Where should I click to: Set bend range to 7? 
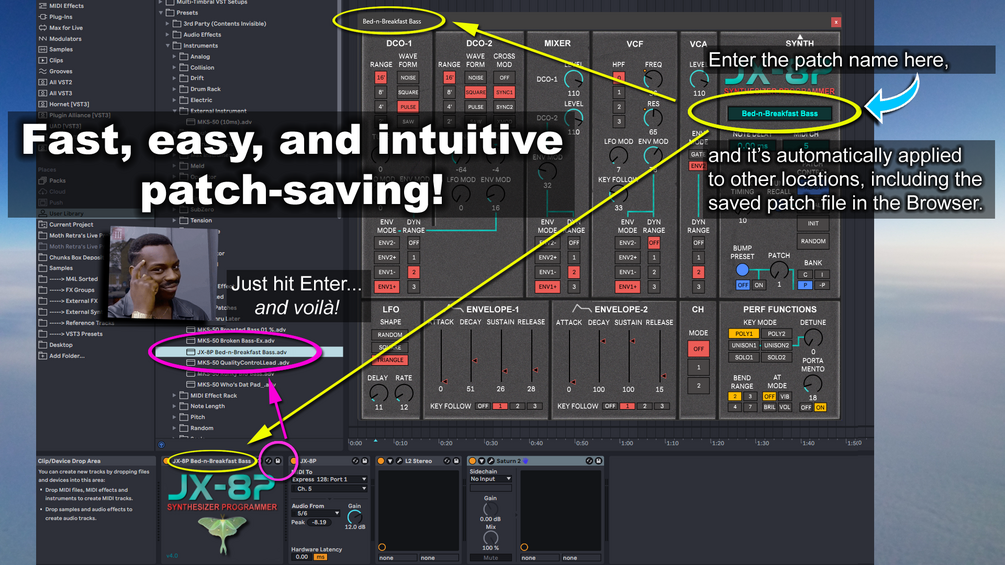[x=749, y=407]
